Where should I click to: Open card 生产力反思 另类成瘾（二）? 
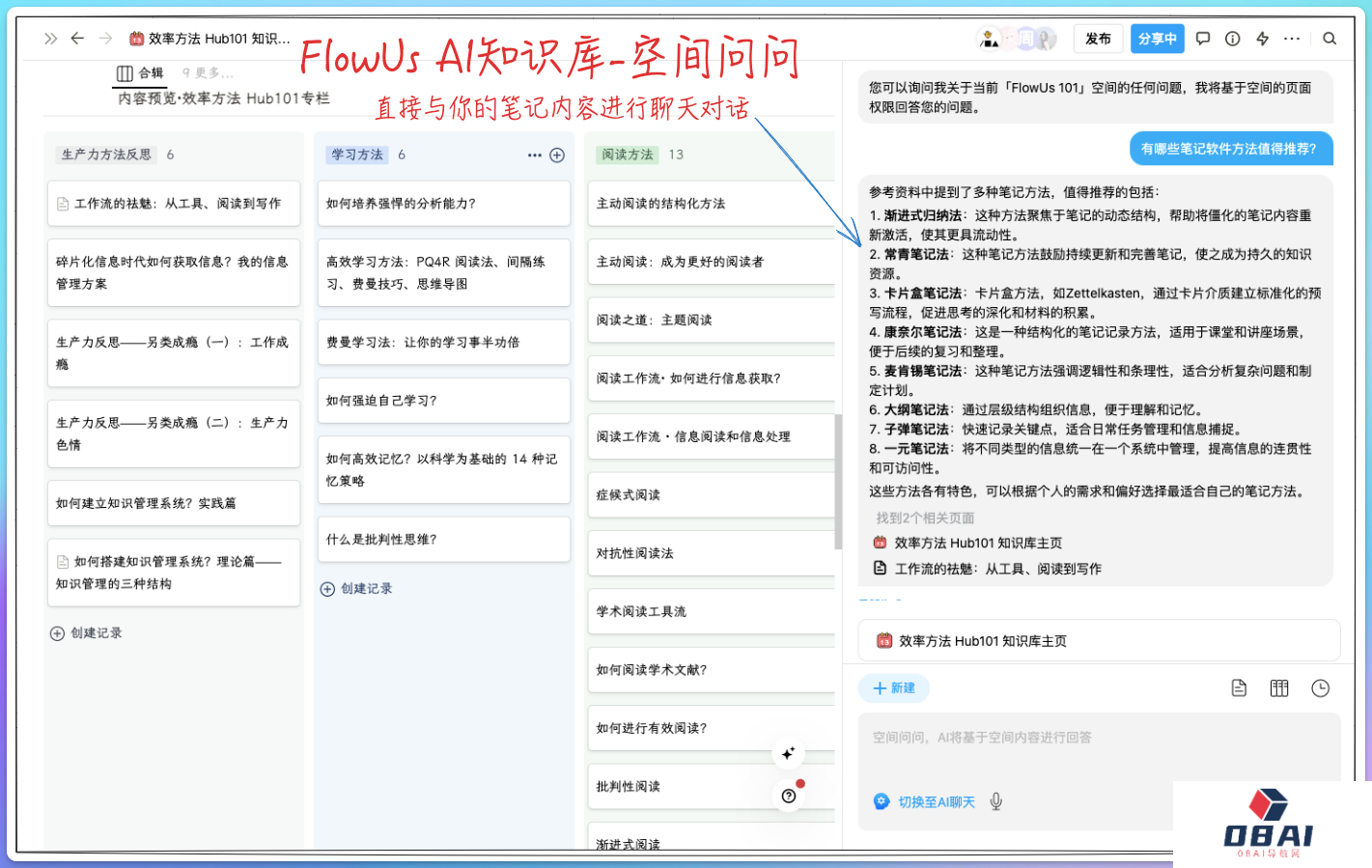pyautogui.click(x=174, y=434)
